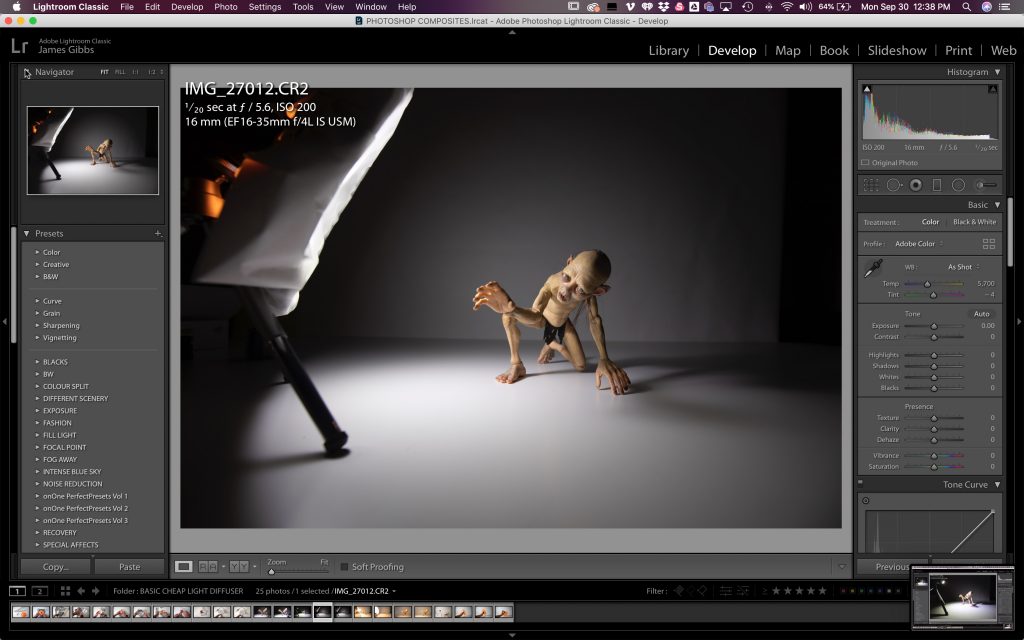
Task: Expand the Vignetting presets group
Action: click(37, 338)
